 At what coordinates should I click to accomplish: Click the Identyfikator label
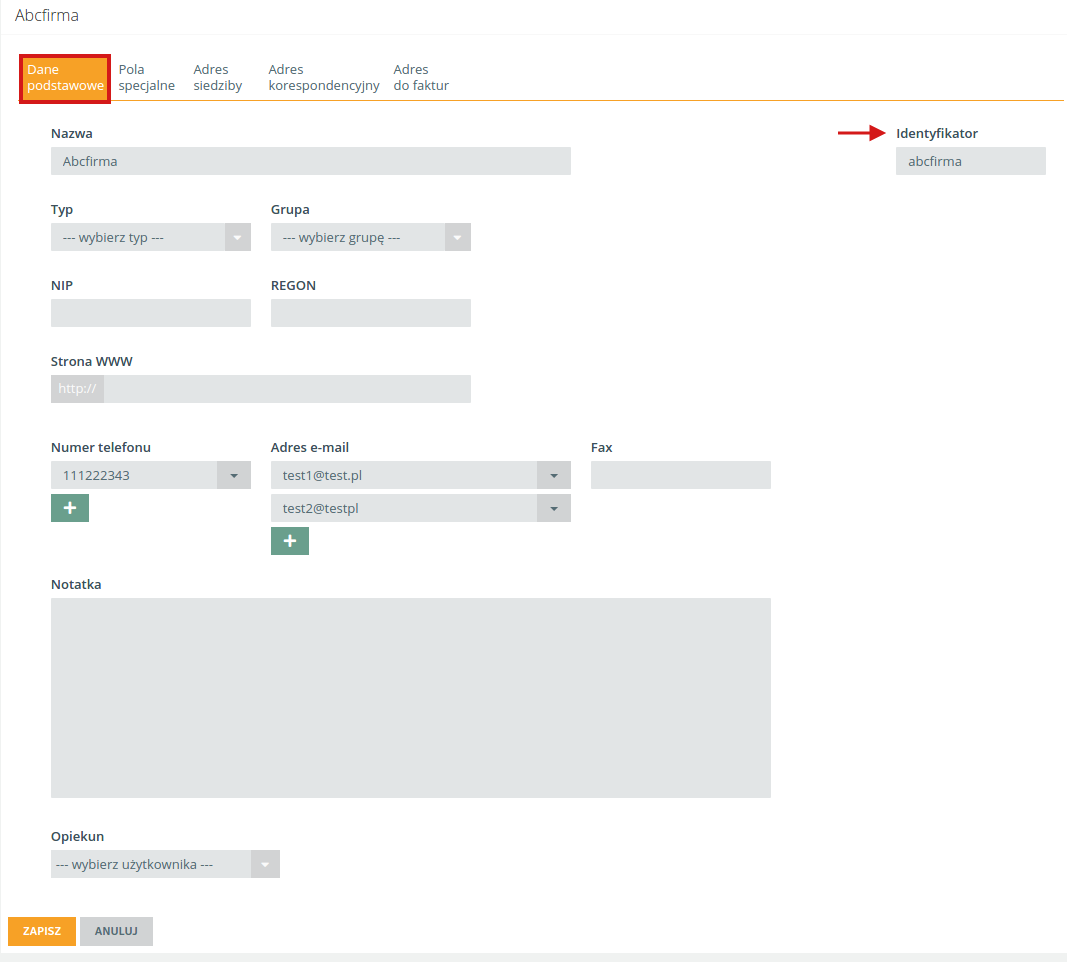pyautogui.click(x=937, y=133)
